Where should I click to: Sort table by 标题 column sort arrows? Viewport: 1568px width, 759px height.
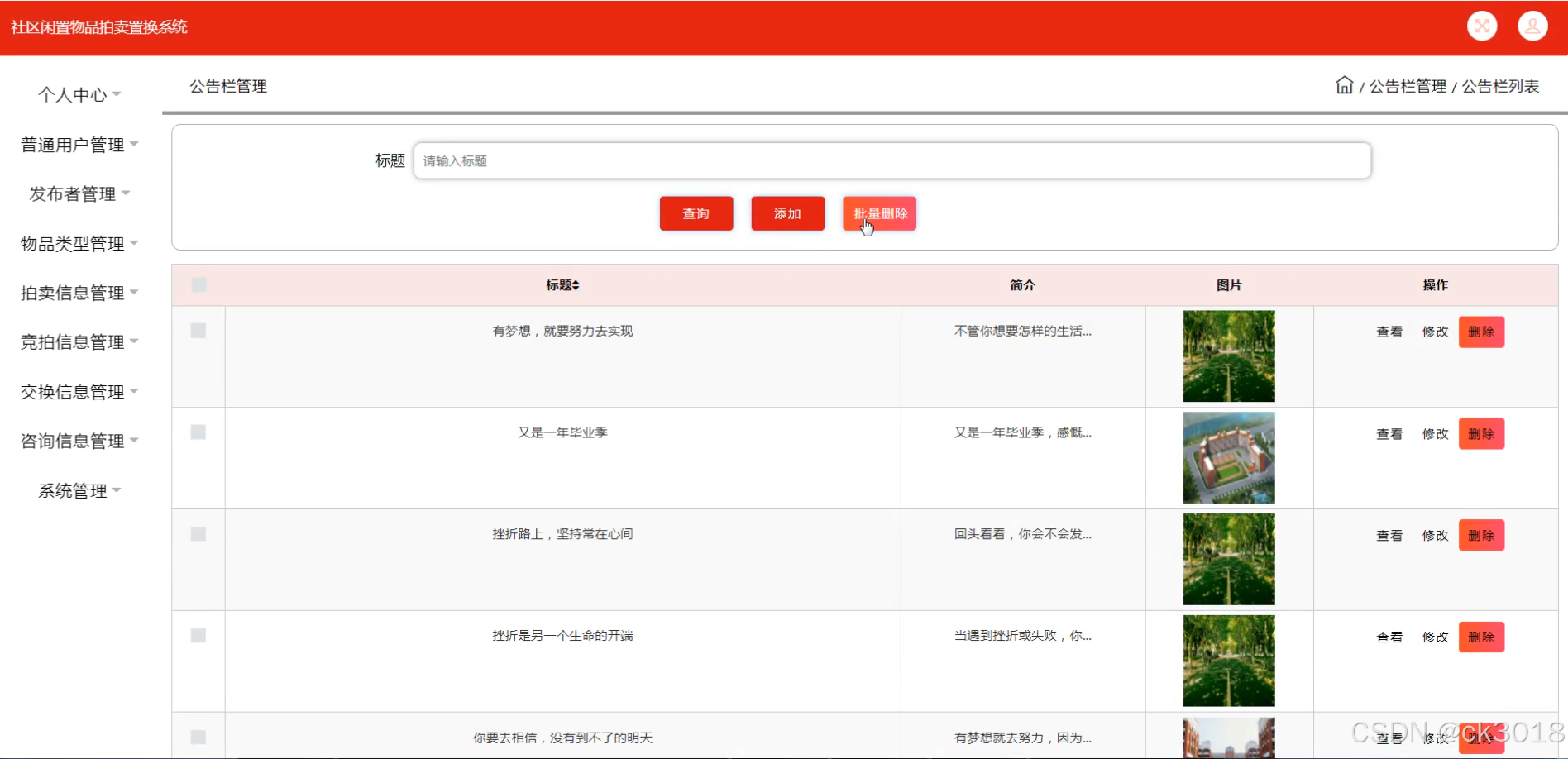576,285
